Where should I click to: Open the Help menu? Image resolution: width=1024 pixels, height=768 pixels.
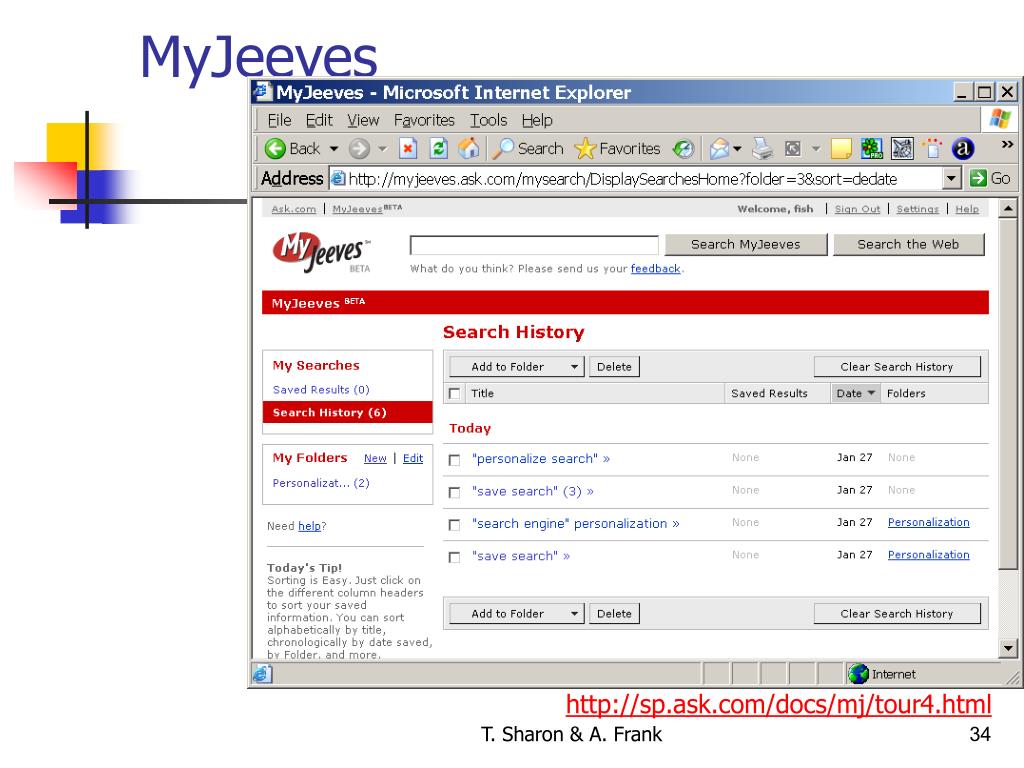pyautogui.click(x=537, y=120)
